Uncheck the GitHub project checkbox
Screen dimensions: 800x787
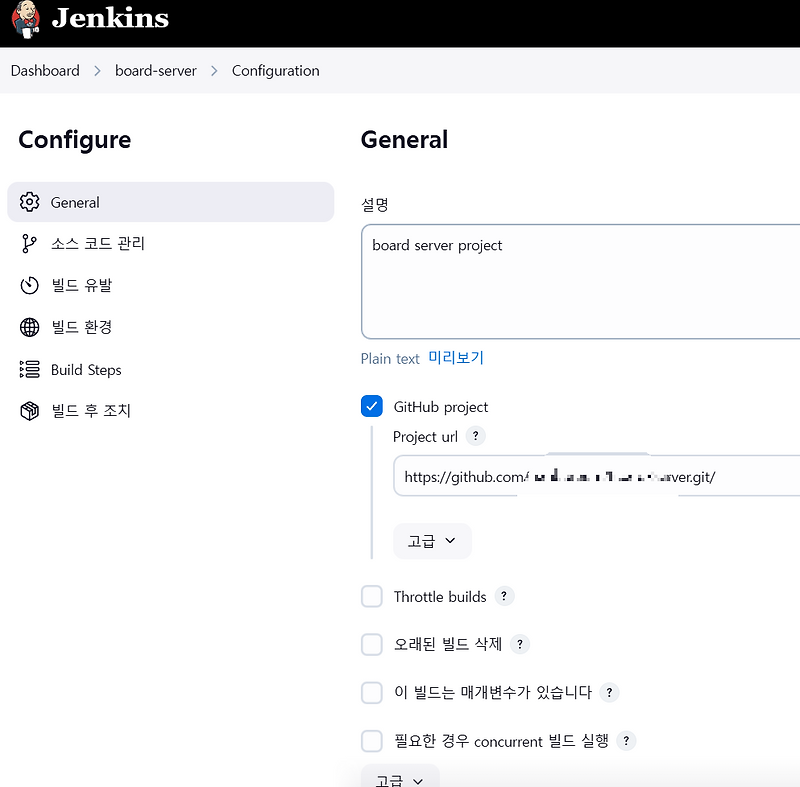(371, 406)
